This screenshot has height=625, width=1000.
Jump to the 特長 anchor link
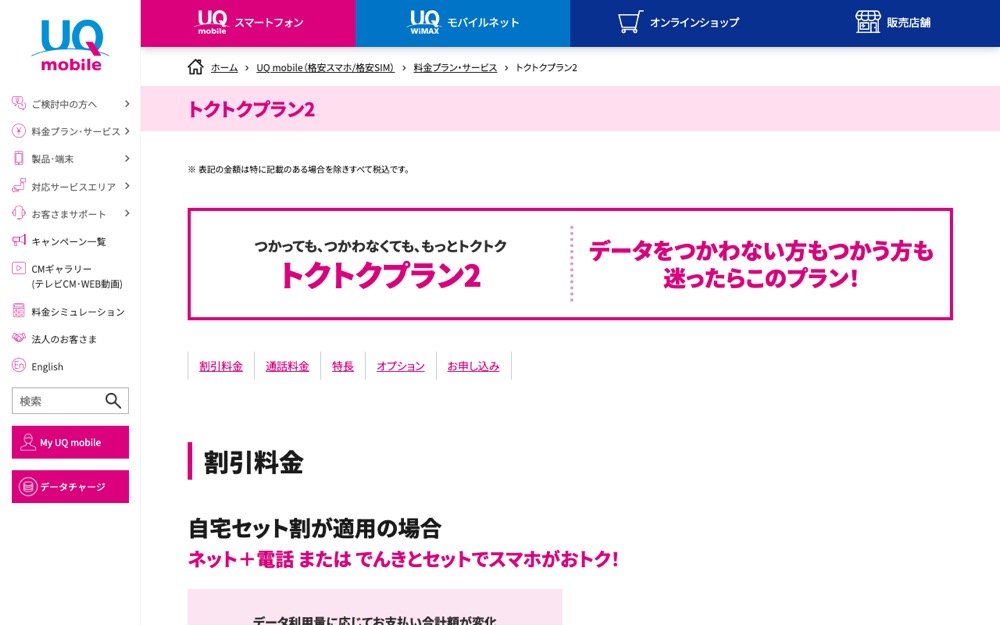coord(342,366)
